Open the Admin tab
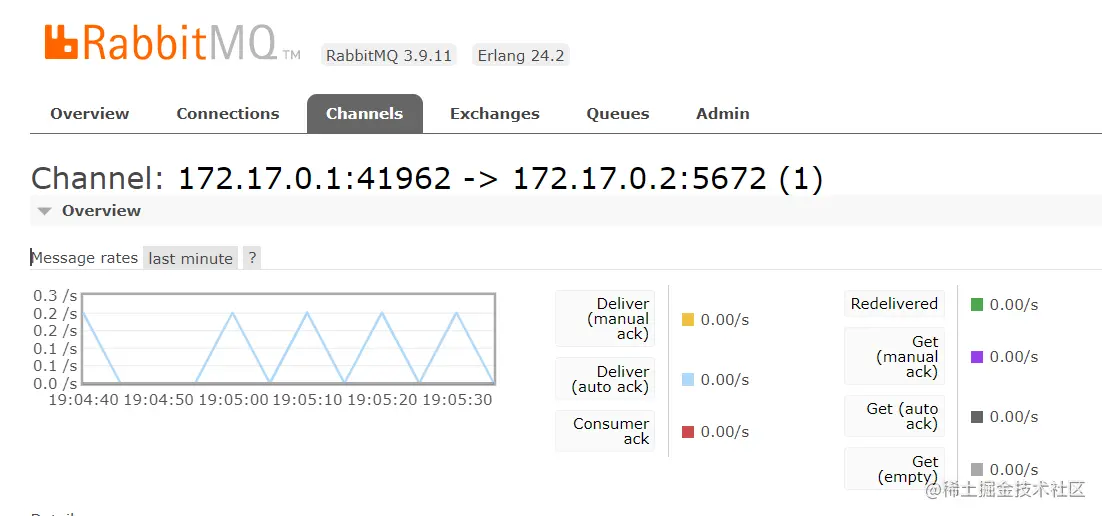 point(722,114)
